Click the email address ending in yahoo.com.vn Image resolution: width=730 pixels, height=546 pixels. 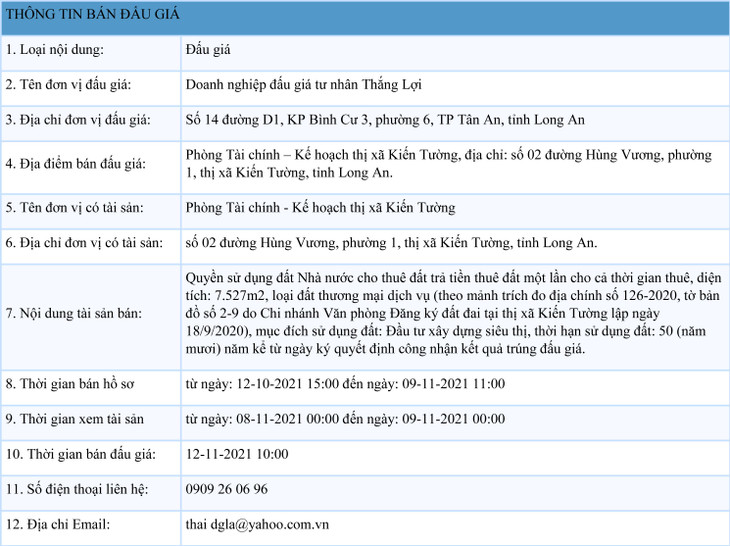[258, 524]
